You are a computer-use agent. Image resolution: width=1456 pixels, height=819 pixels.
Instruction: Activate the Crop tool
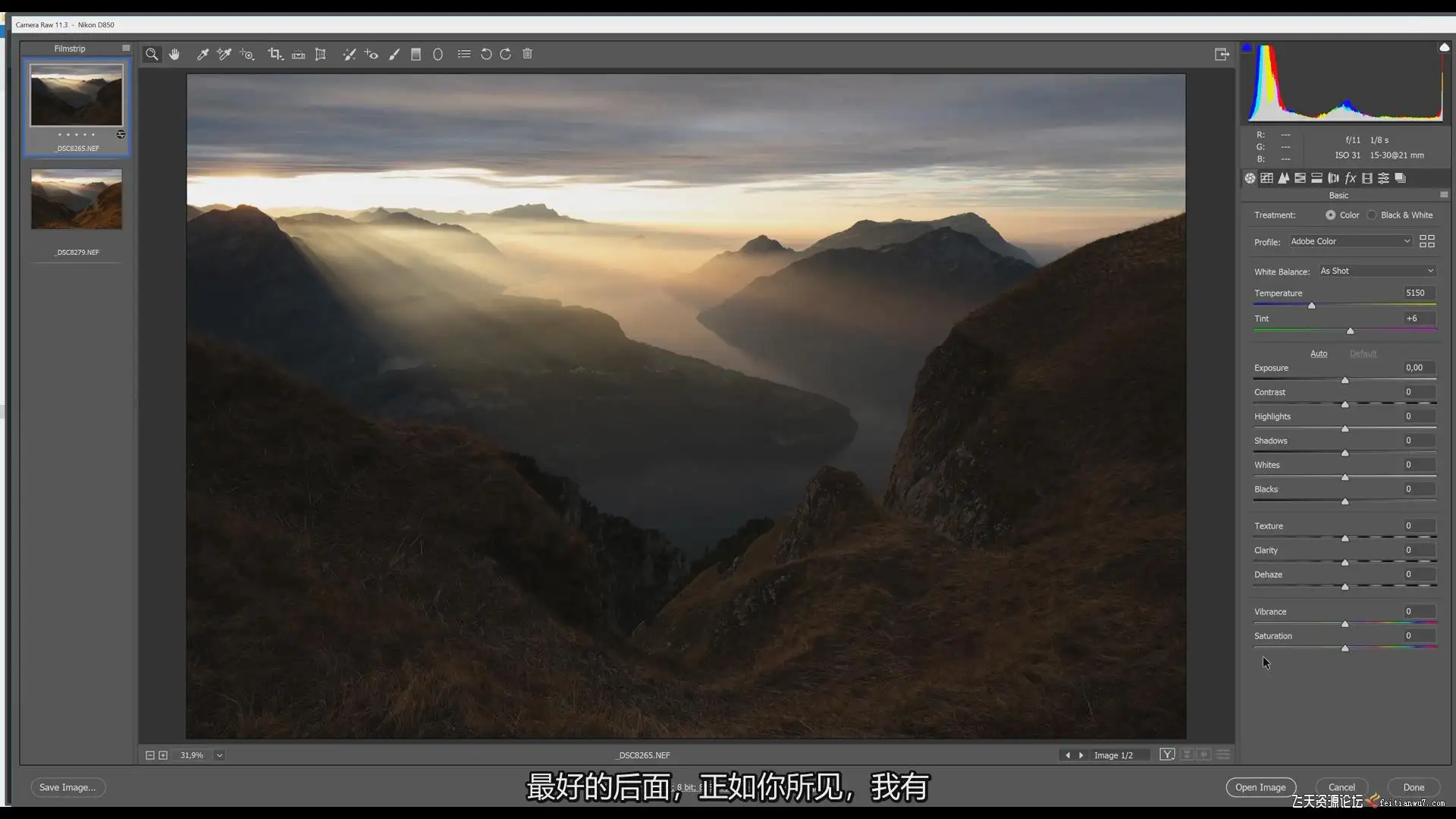pos(275,54)
